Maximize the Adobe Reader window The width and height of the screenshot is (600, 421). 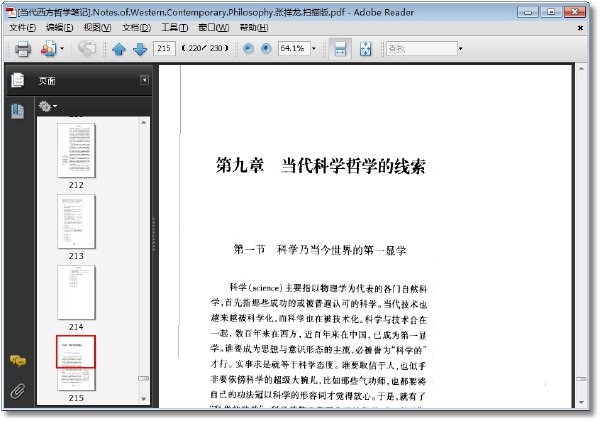click(x=551, y=12)
